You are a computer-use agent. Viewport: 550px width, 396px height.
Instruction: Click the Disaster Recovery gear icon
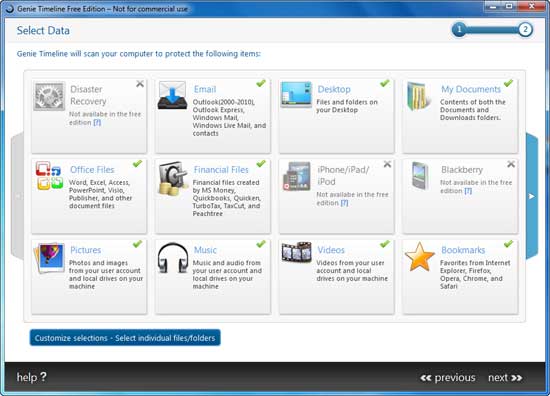(x=49, y=96)
